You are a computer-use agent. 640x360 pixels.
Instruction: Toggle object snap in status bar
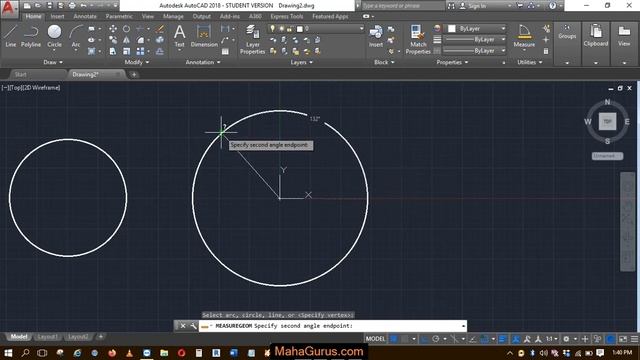coord(484,339)
